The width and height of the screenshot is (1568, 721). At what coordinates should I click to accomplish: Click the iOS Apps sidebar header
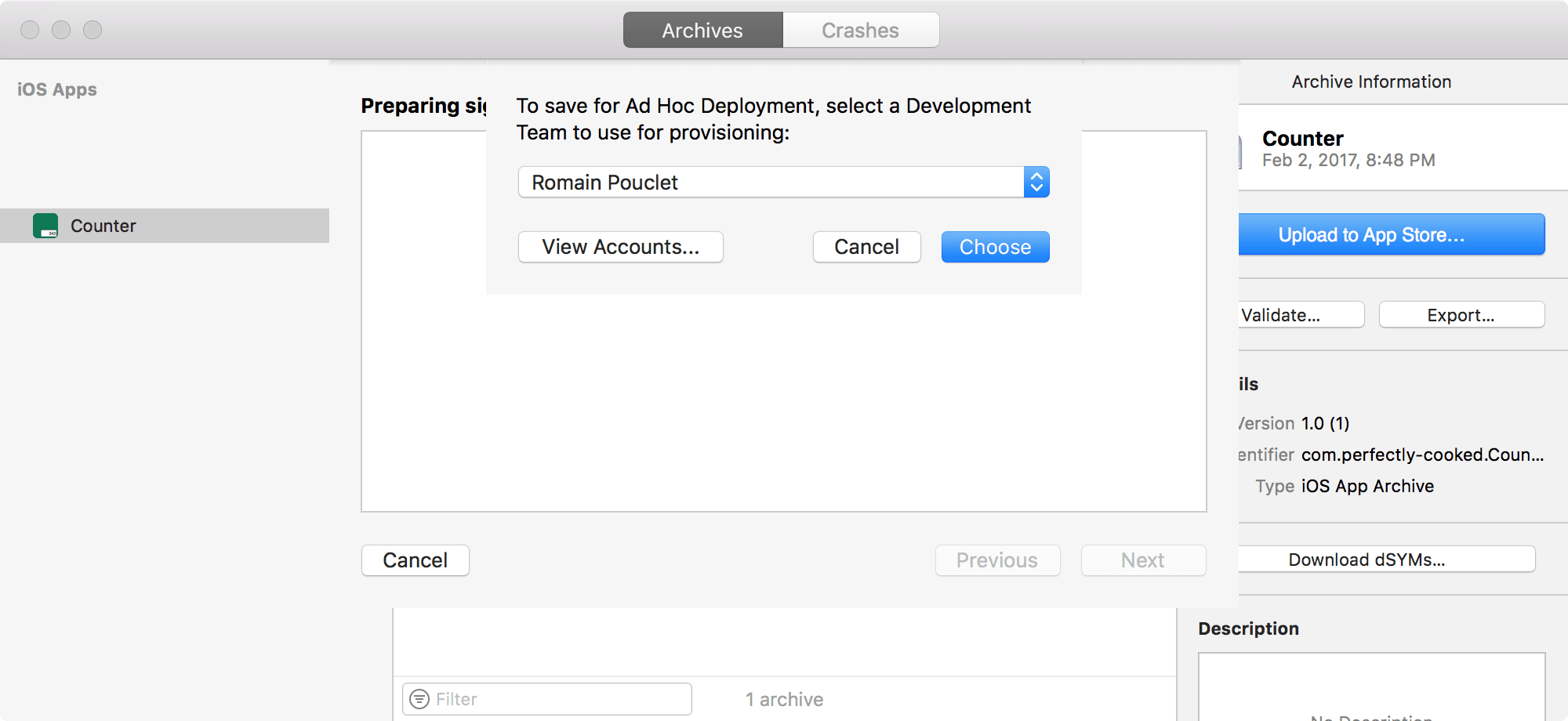pyautogui.click(x=57, y=89)
